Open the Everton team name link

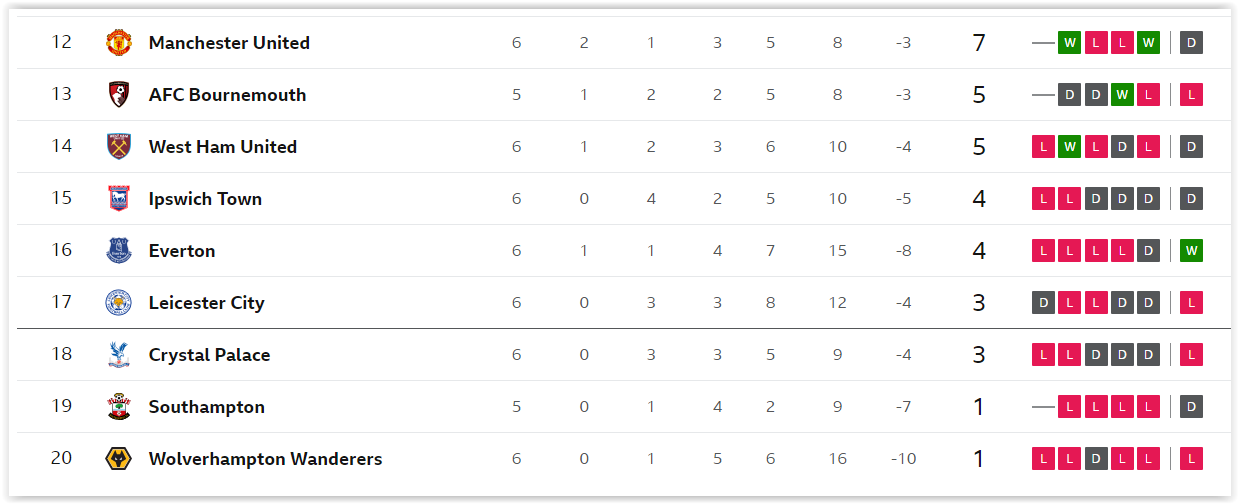(182, 251)
